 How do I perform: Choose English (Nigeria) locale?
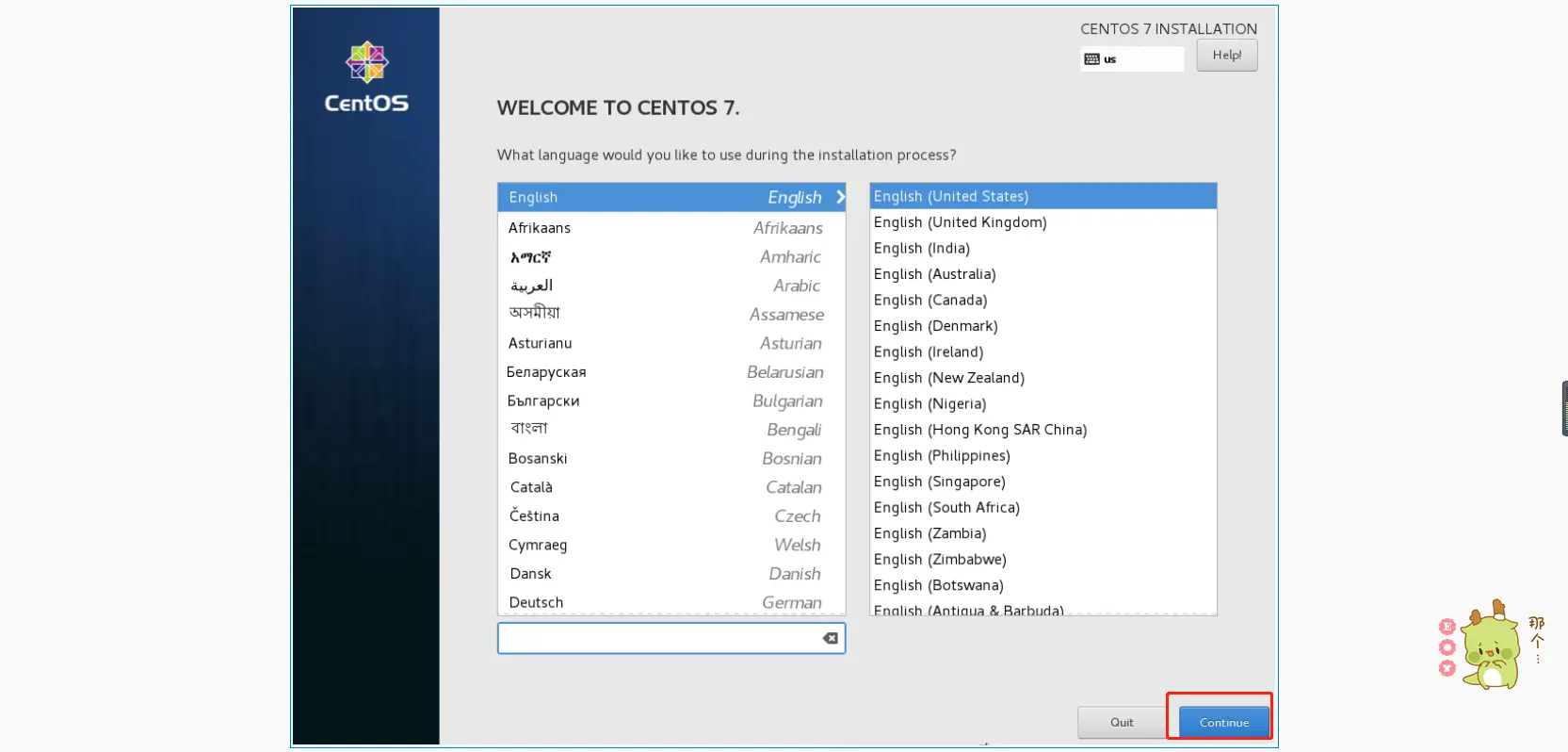coord(1043,403)
